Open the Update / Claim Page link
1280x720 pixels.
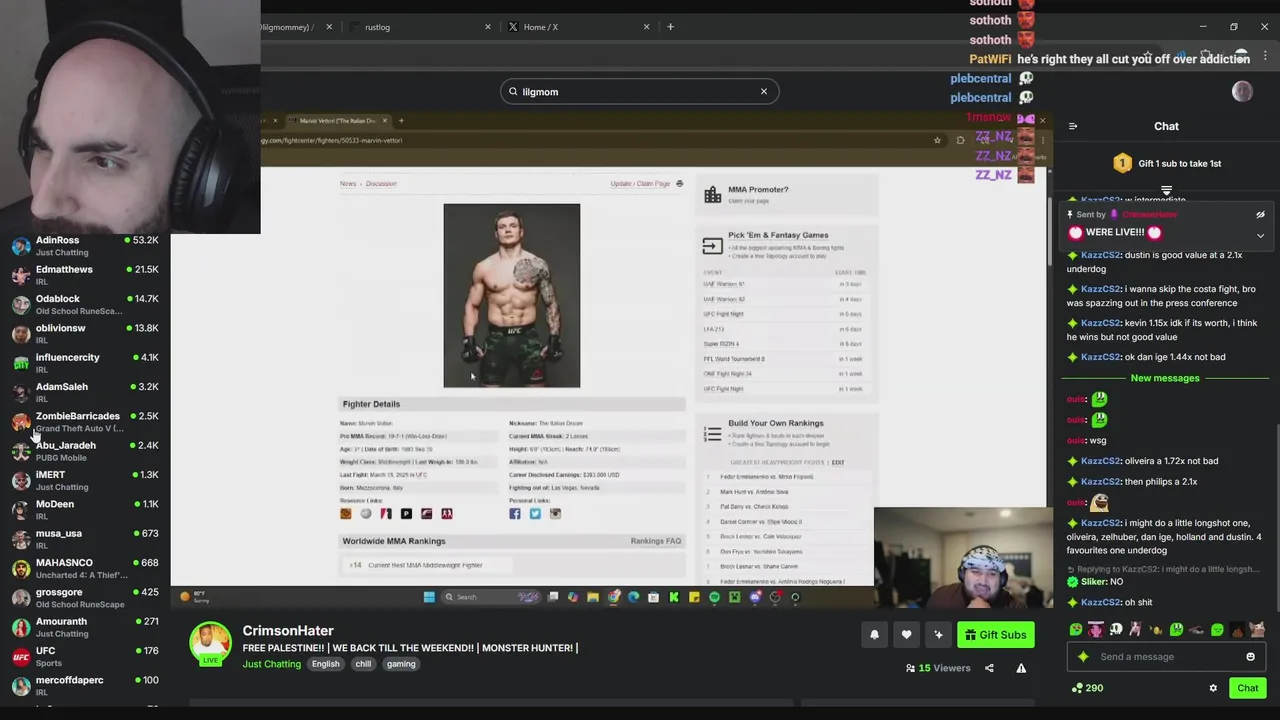(x=640, y=184)
